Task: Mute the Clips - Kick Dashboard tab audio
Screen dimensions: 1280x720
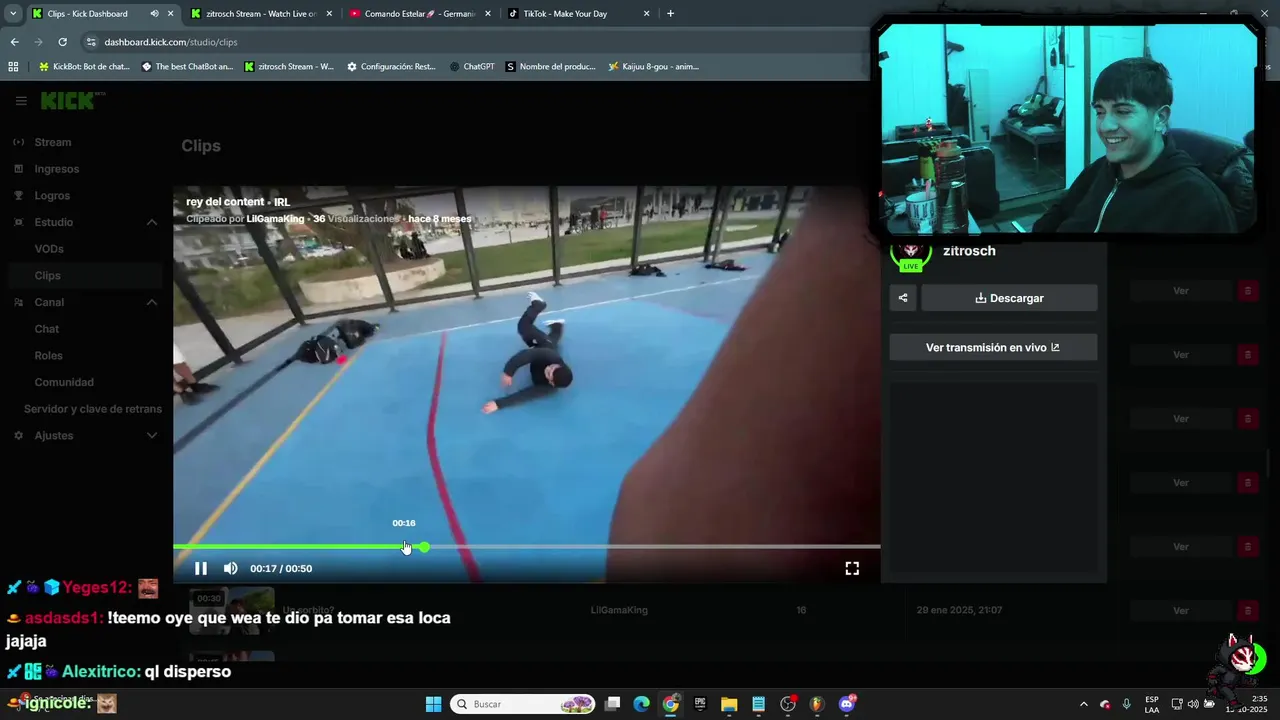Action: pyautogui.click(x=154, y=14)
